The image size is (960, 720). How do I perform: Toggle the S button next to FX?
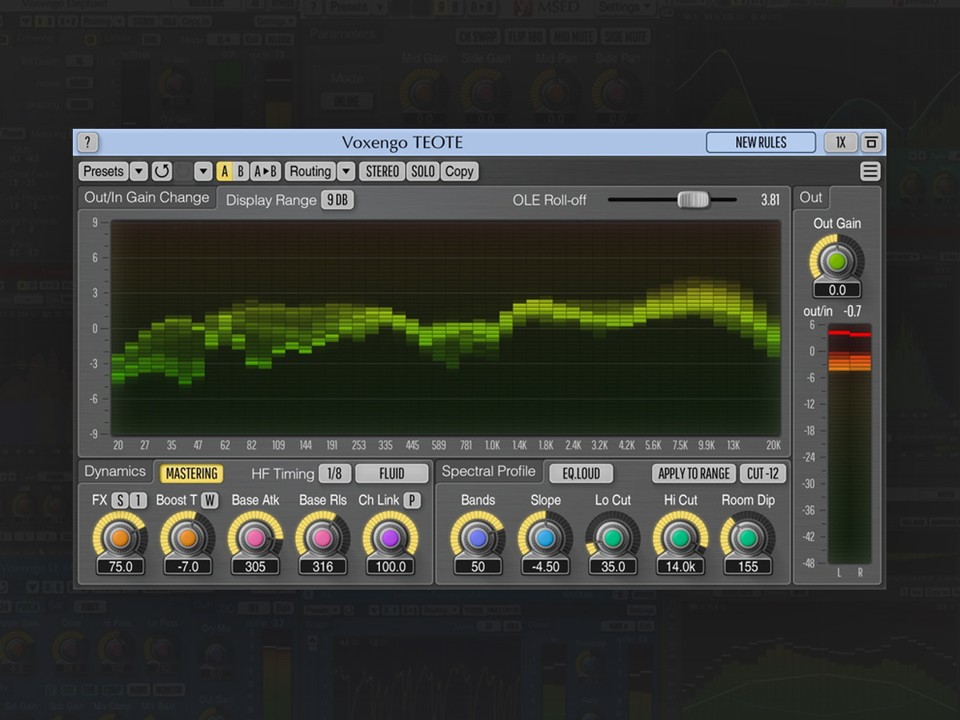pyautogui.click(x=120, y=500)
